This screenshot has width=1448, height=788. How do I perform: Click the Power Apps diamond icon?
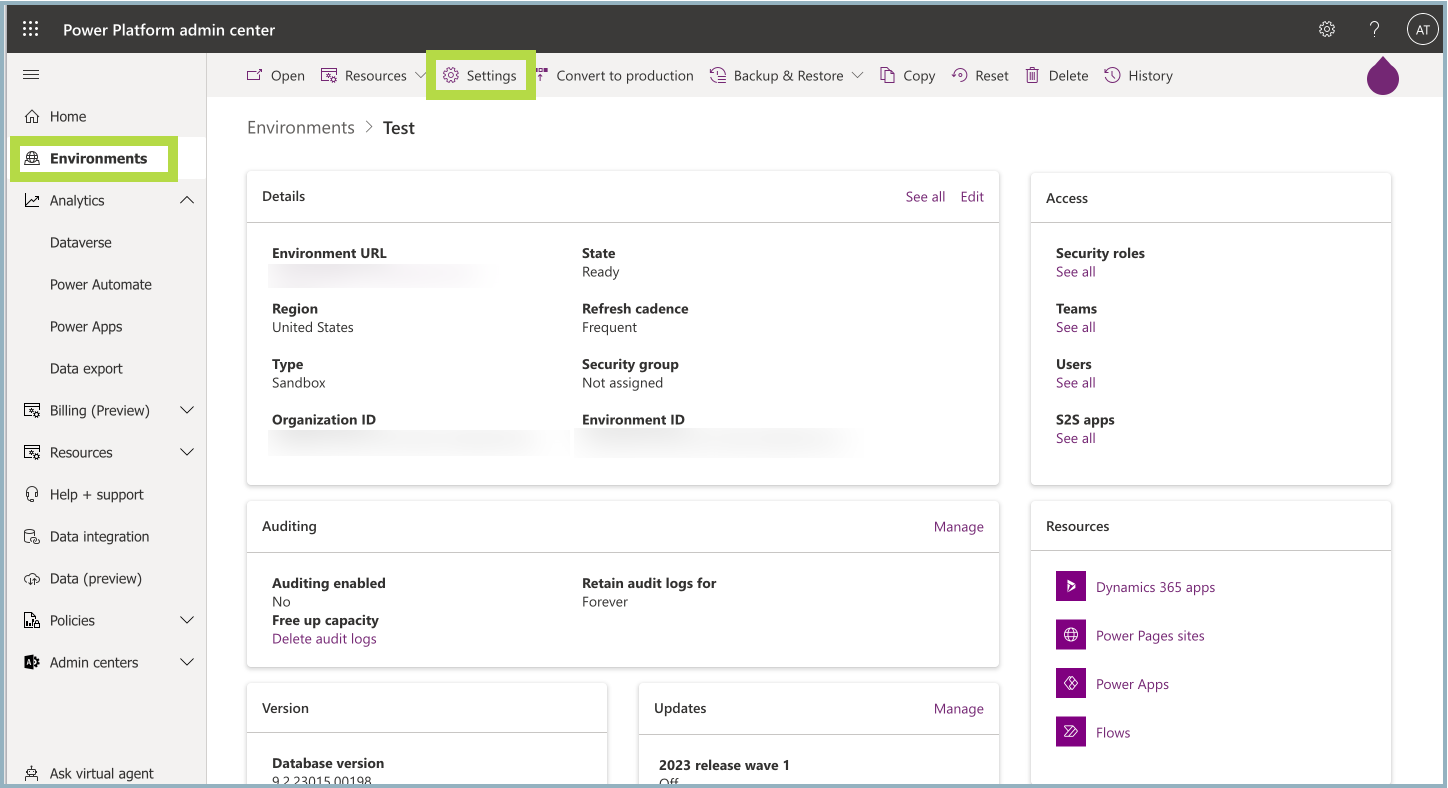[x=1071, y=684]
